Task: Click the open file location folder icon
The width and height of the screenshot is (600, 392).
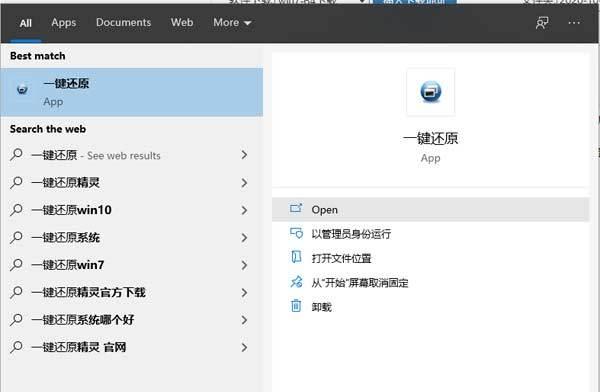Action: click(x=296, y=257)
